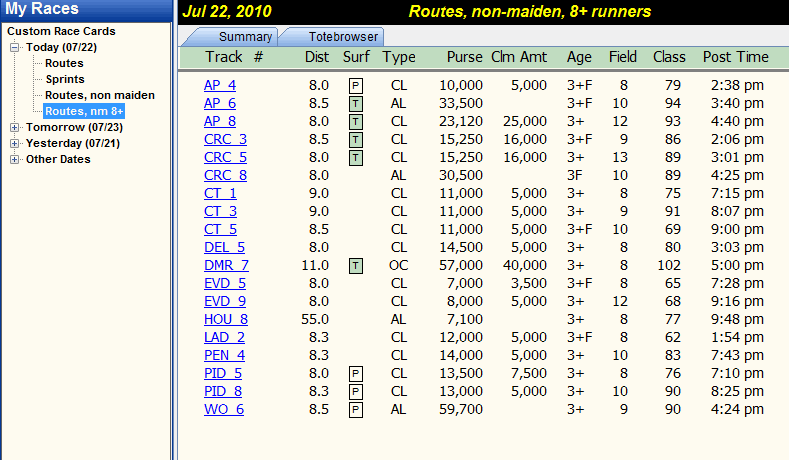Sort by the Field column header
Screen dimensions: 789x460
(623, 57)
